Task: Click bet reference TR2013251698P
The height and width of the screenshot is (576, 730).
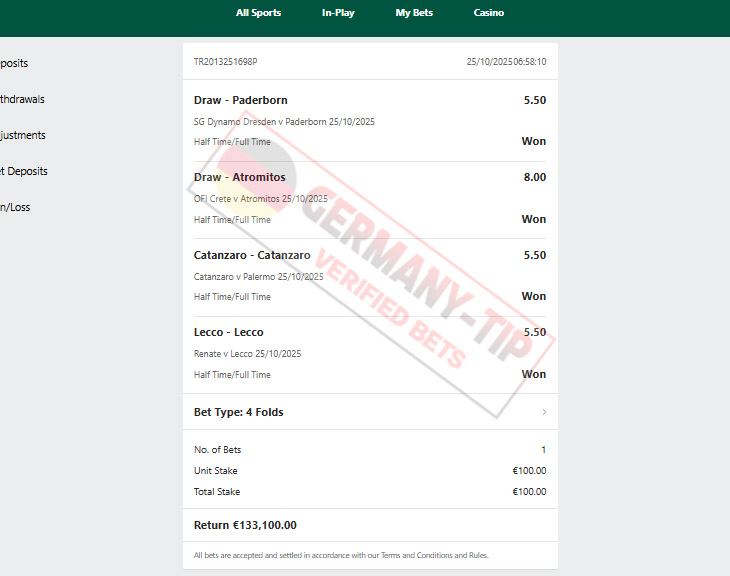Action: pyautogui.click(x=225, y=61)
